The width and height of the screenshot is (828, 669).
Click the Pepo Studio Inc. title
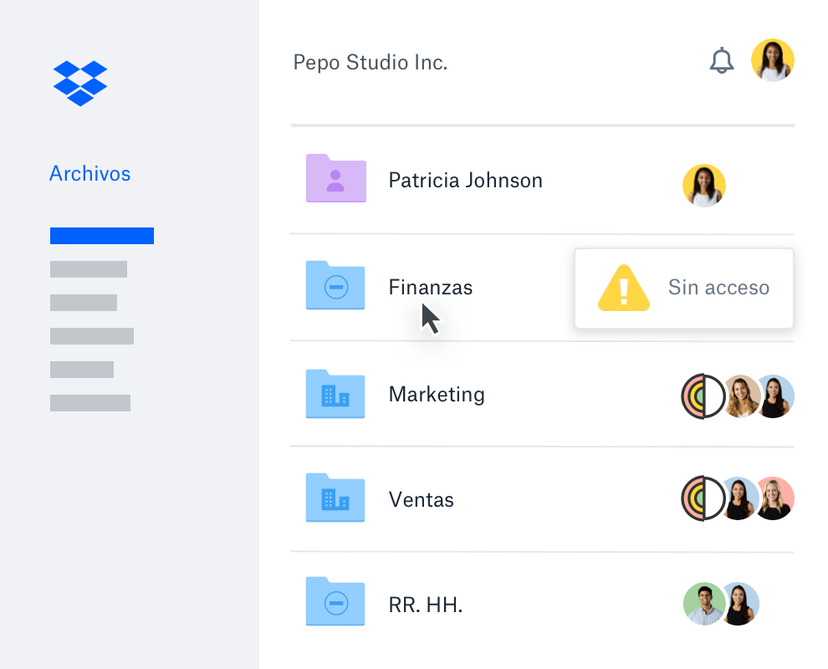[x=370, y=63]
